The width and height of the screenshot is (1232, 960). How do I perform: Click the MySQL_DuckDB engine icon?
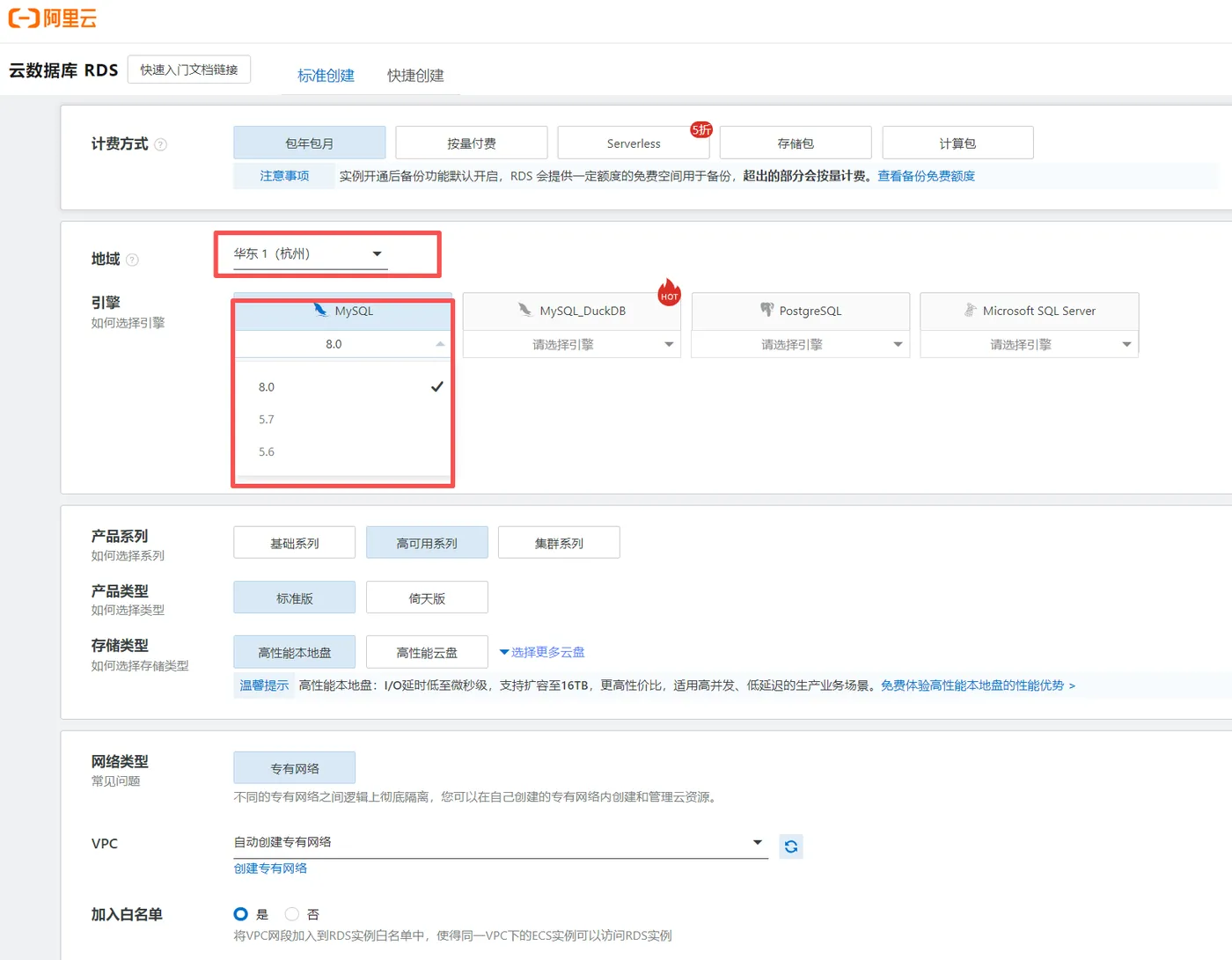pyautogui.click(x=525, y=310)
